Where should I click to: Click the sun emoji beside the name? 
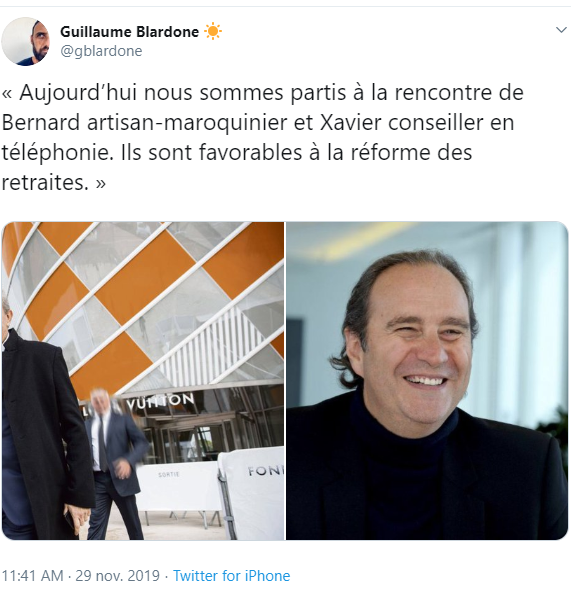[x=213, y=32]
